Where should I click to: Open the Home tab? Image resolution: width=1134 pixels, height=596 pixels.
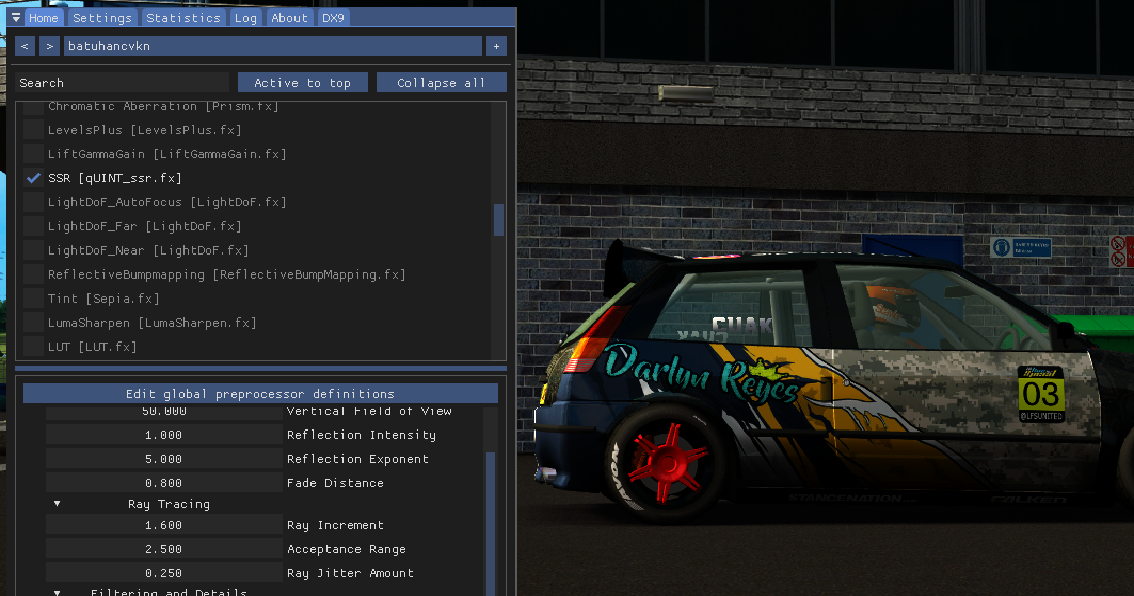click(x=44, y=17)
